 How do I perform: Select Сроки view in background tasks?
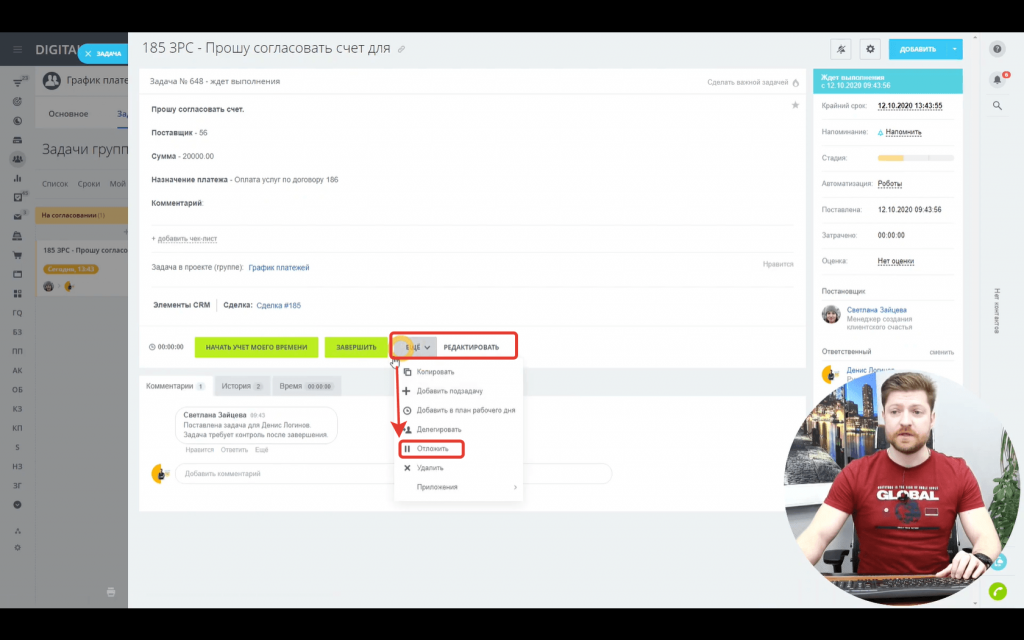click(x=89, y=184)
